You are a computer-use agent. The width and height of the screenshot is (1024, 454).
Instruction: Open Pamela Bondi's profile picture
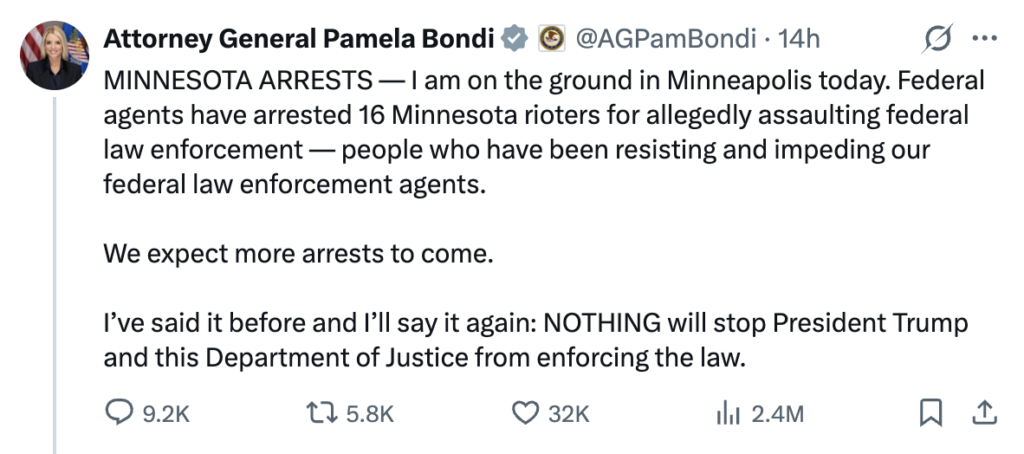click(x=55, y=53)
